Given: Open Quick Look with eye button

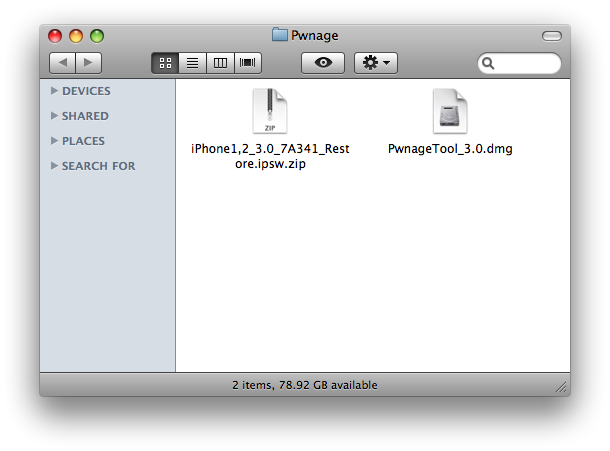Looking at the screenshot, I should [322, 63].
